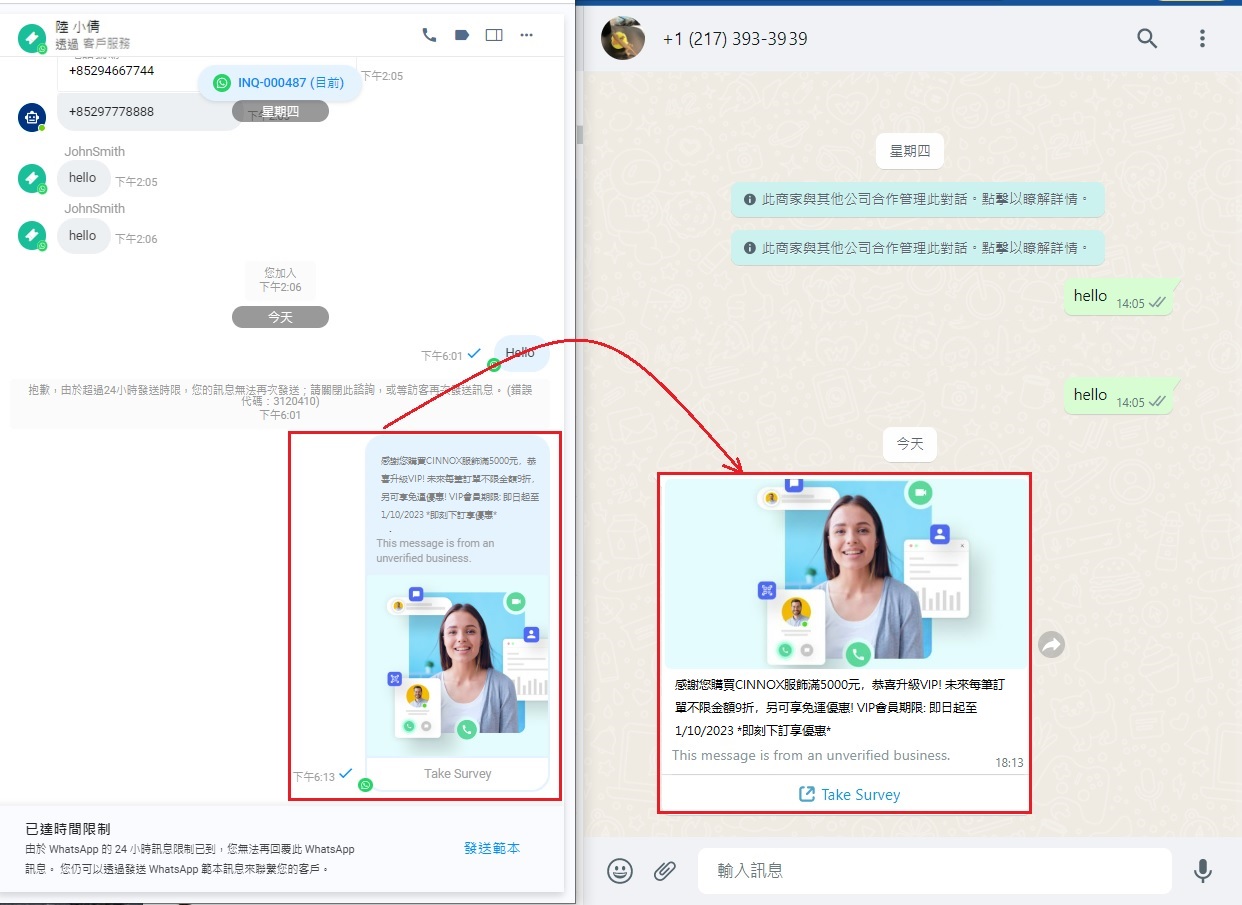The height and width of the screenshot is (905, 1242).
Task: Click the CINNOX chat scrollbar thumb
Action: click(x=579, y=134)
